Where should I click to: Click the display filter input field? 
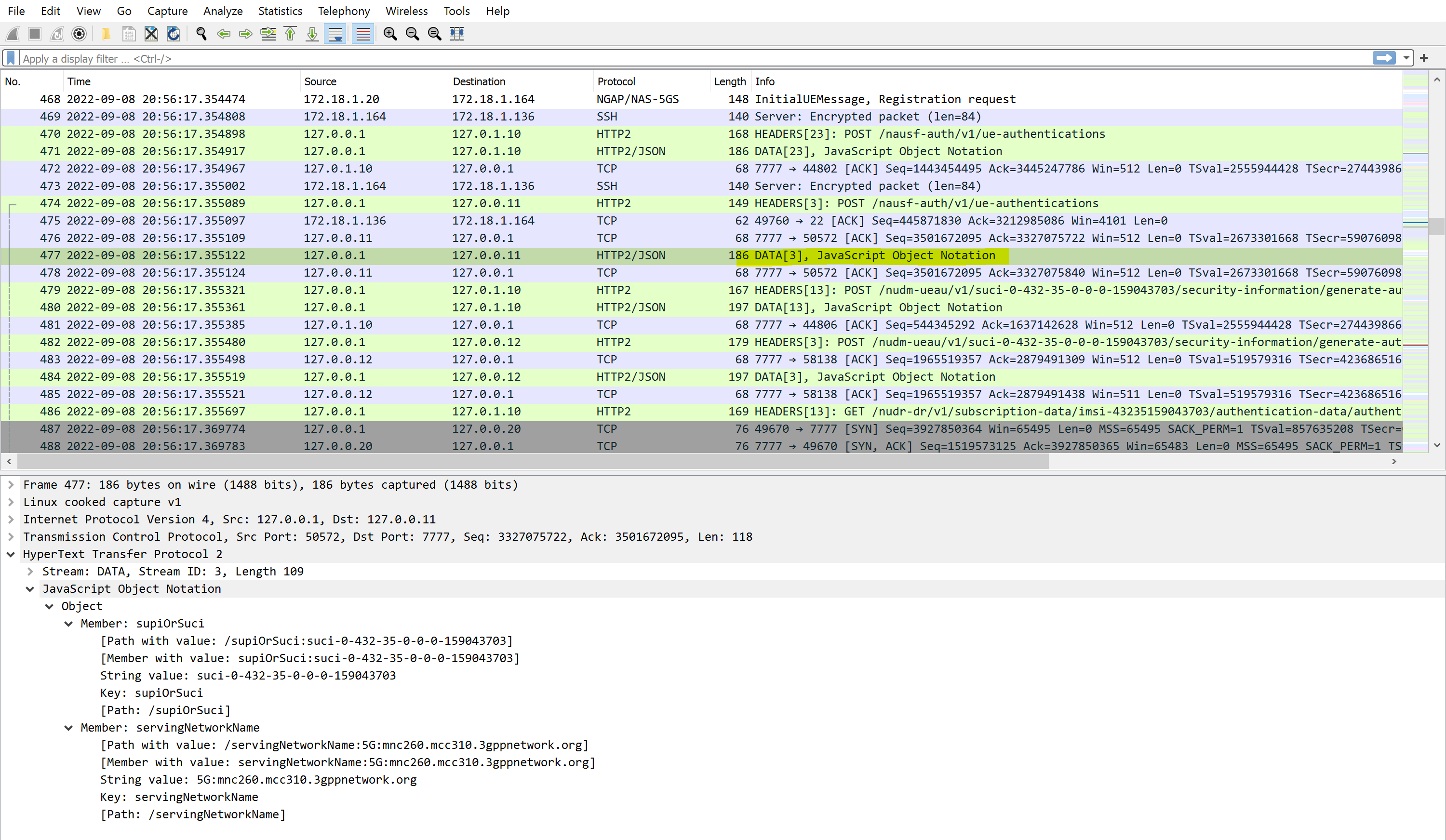(x=689, y=58)
